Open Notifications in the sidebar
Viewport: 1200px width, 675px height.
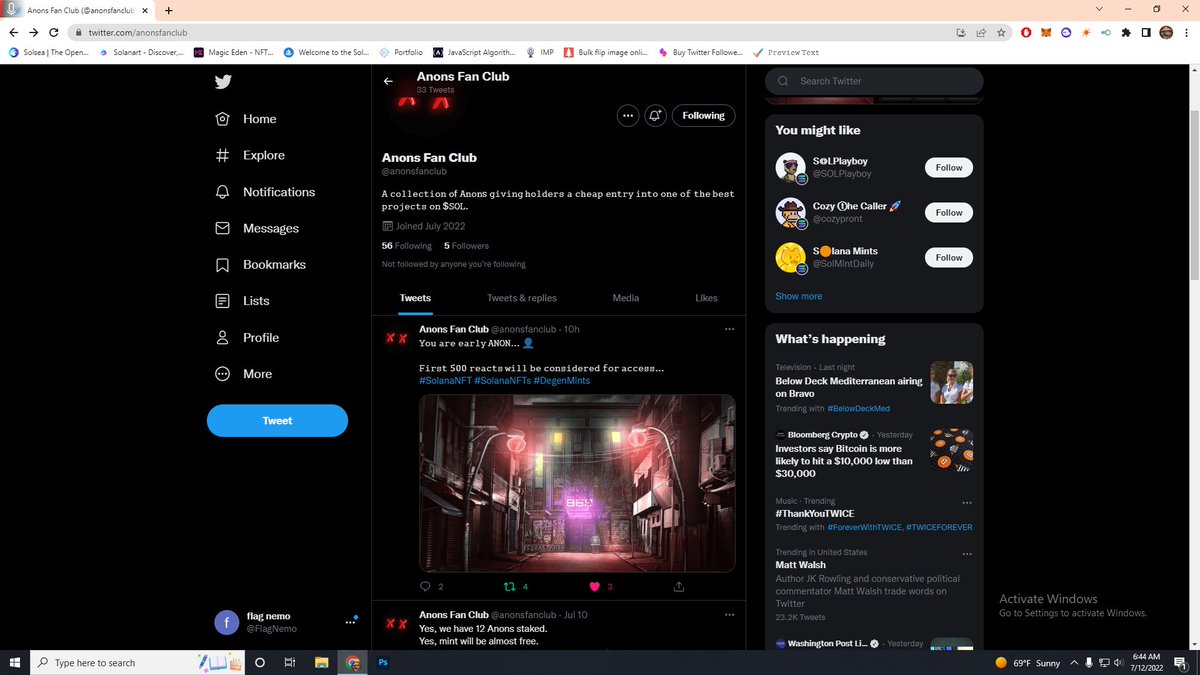pyautogui.click(x=265, y=192)
